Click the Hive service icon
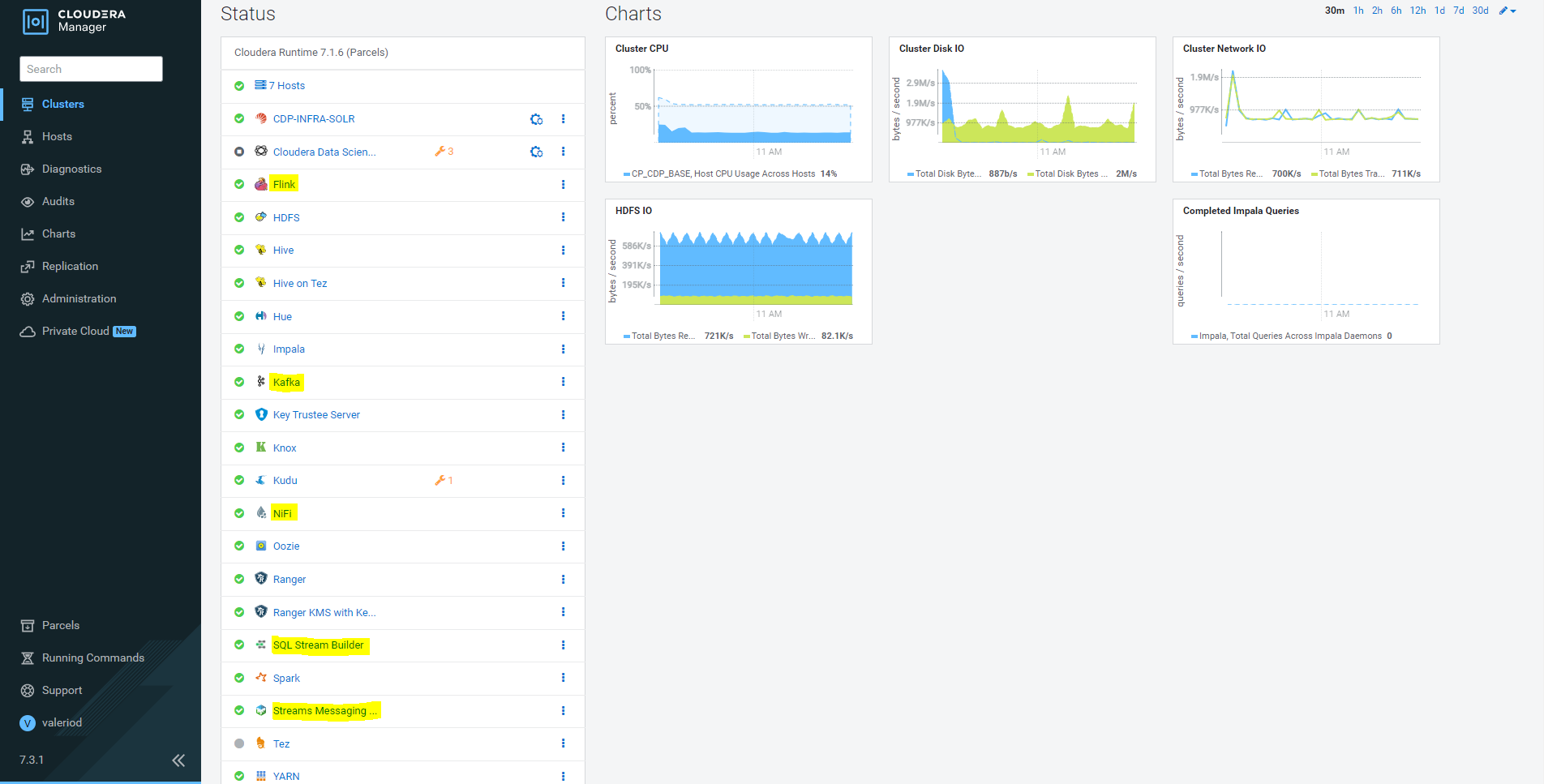The height and width of the screenshot is (784, 1544). 261,250
